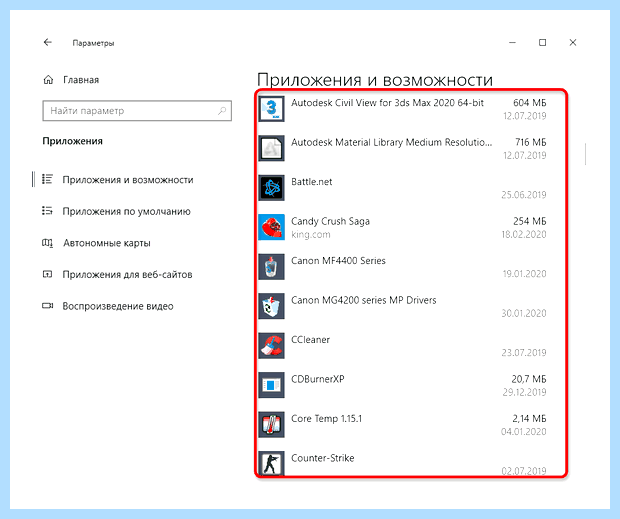Click the Приложения для веб-сайтов icon
Viewport: 620px width, 519px height.
(47, 274)
